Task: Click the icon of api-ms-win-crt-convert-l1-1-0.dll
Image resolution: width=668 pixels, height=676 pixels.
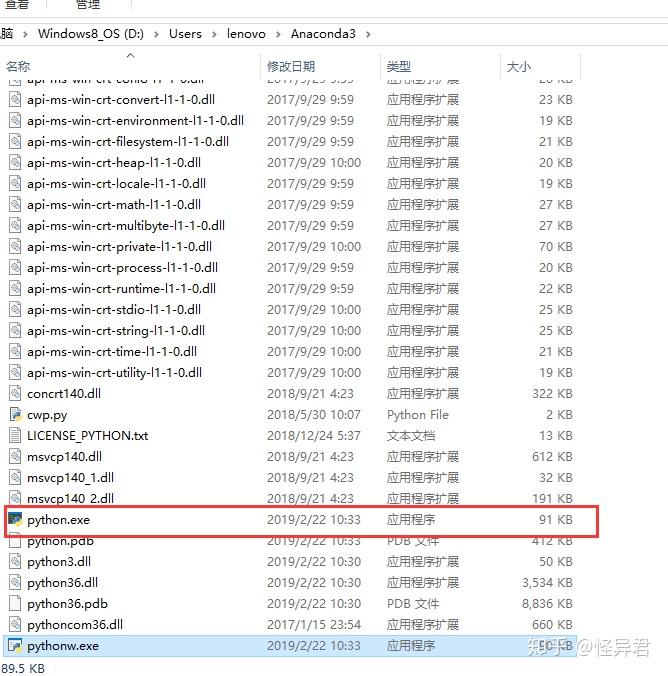Action: click(x=15, y=100)
